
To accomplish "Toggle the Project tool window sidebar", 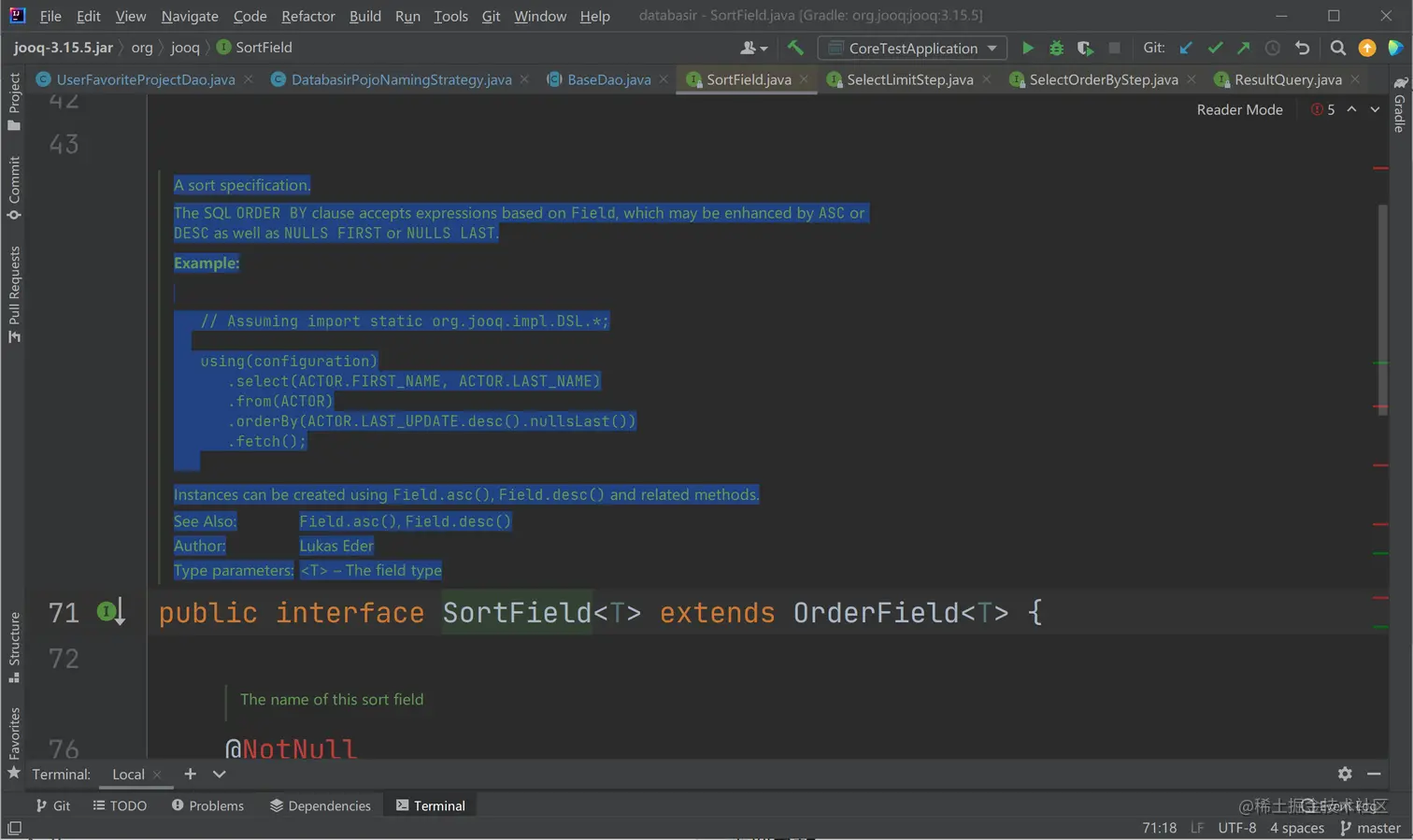I will pos(14,101).
